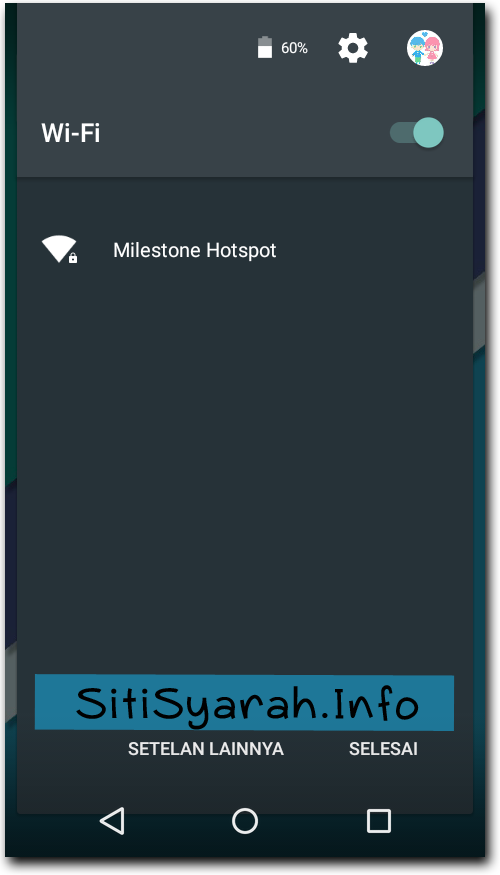Tap blank header space left of the battery
Image resolution: width=500 pixels, height=875 pixels.
134,49
